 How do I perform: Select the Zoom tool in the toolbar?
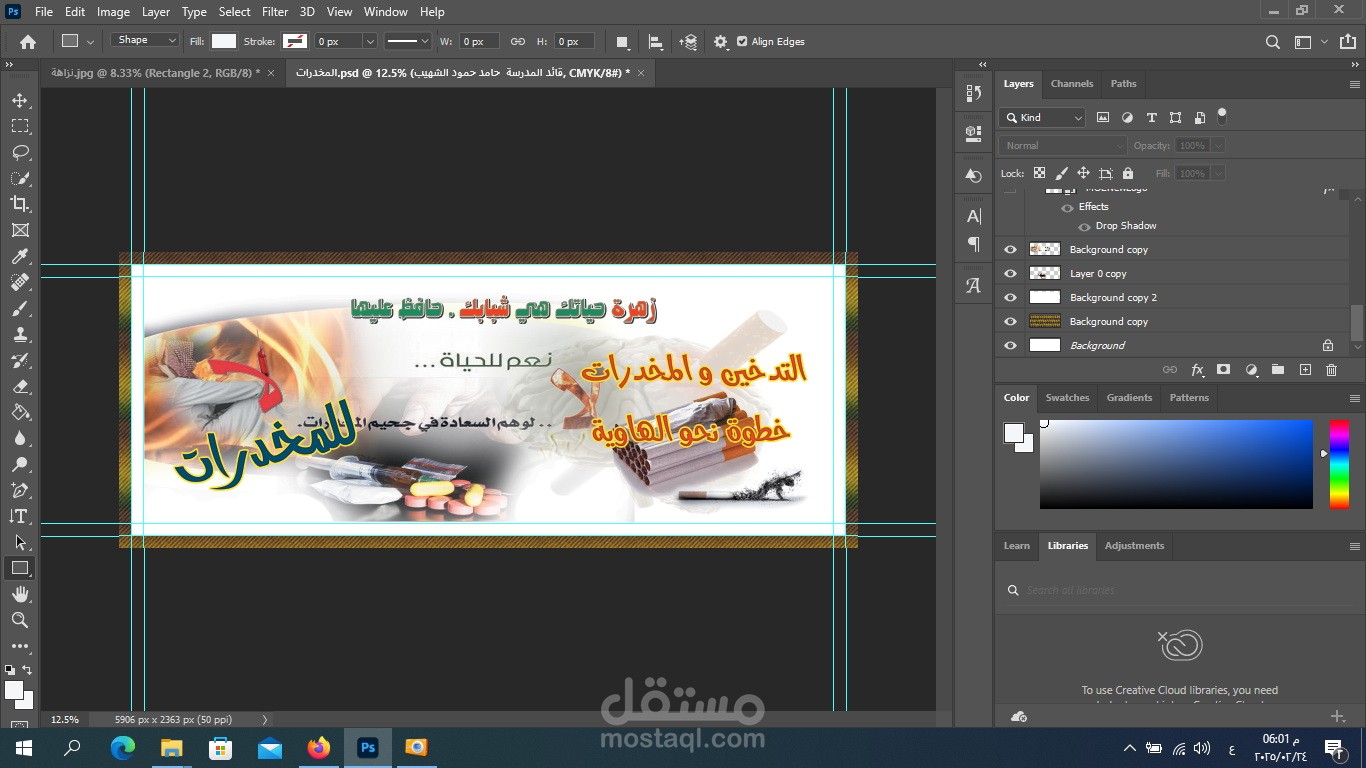pos(20,620)
